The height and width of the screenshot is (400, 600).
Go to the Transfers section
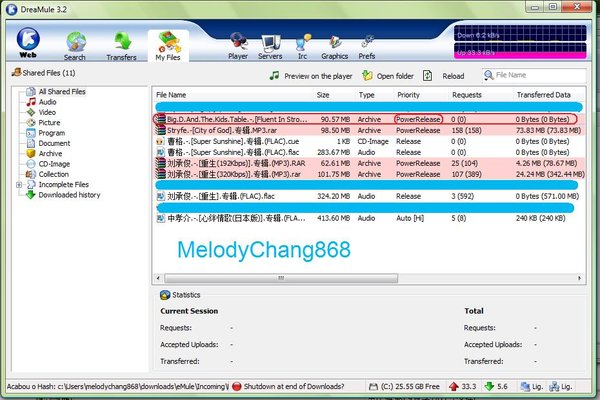click(122, 46)
